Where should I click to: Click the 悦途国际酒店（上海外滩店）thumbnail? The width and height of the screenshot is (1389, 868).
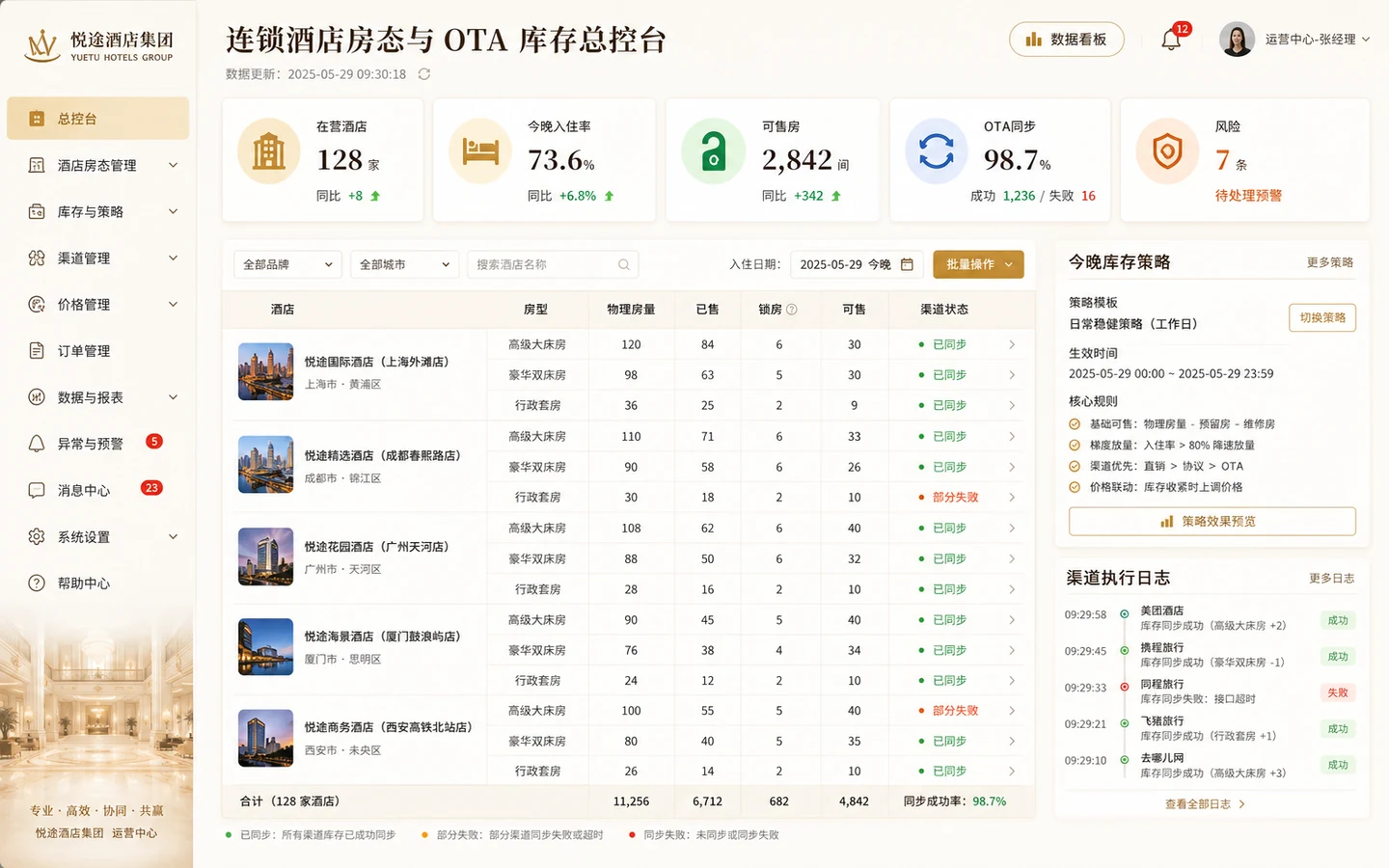[265, 371]
